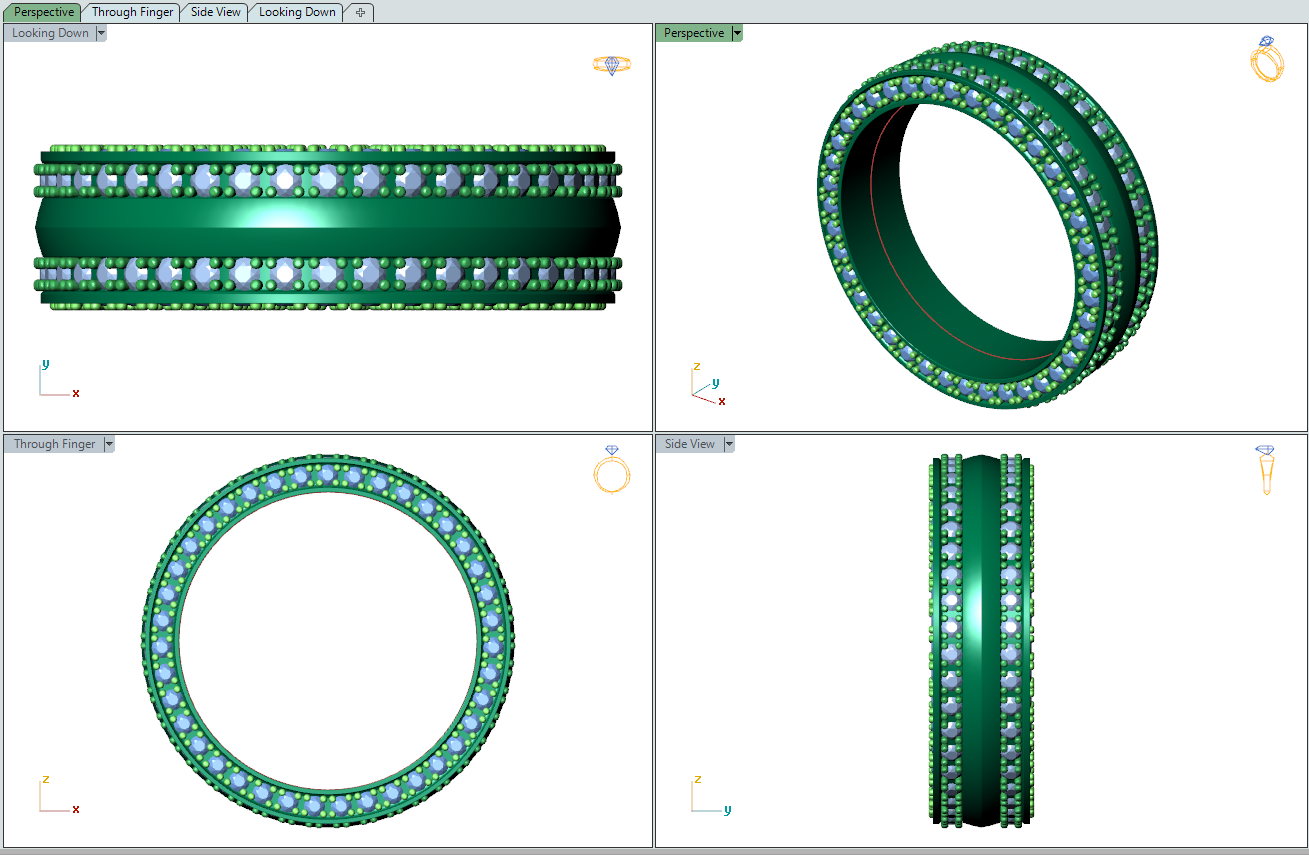Activate the Perspective viewport title label
1309x855 pixels.
693,33
